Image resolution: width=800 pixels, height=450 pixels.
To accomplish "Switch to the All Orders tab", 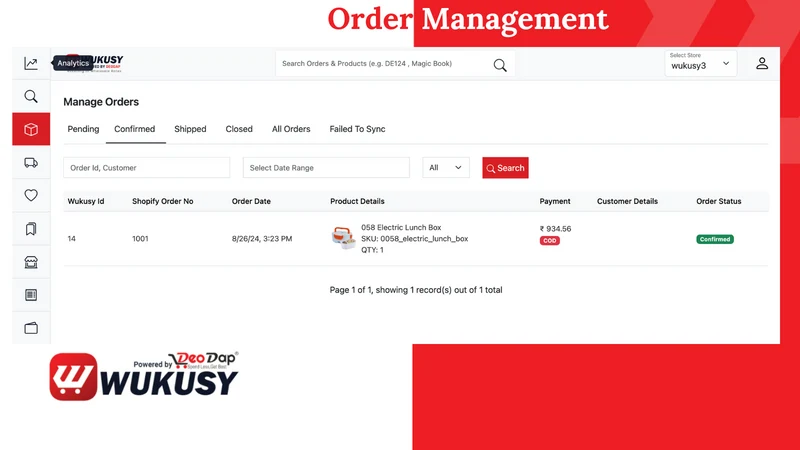I will 291,129.
